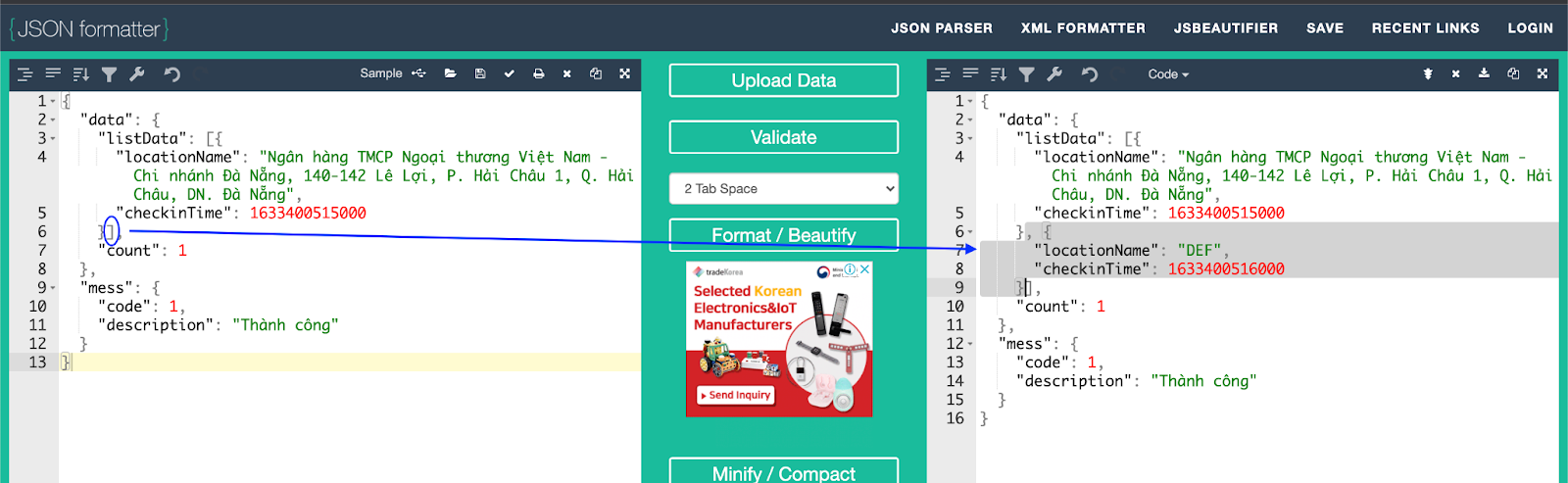This screenshot has width=1568, height=483.
Task: Click undo arrow in right editor toolbar
Action: (1090, 74)
